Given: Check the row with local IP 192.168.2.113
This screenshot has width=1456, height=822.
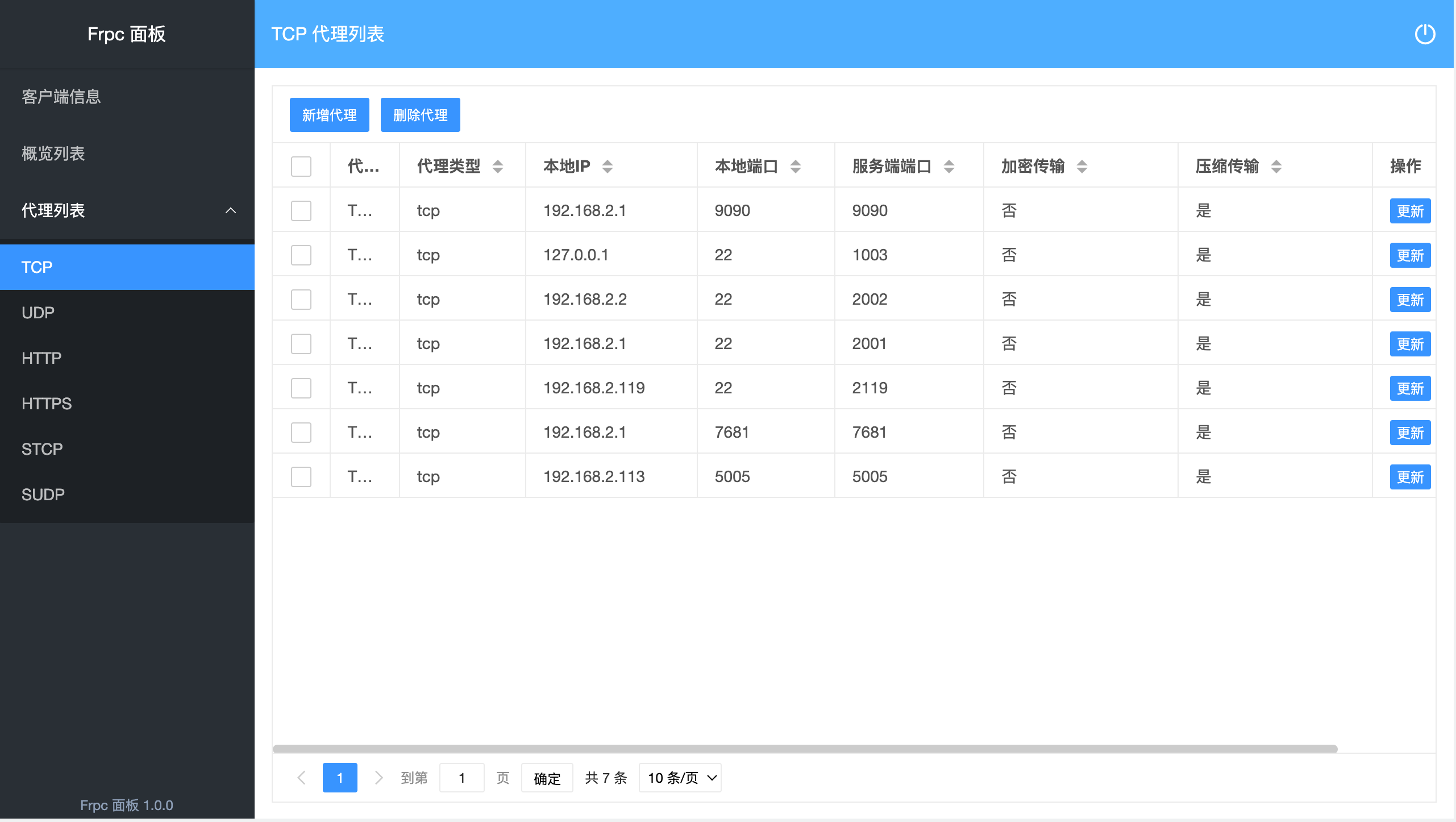Looking at the screenshot, I should tap(301, 476).
